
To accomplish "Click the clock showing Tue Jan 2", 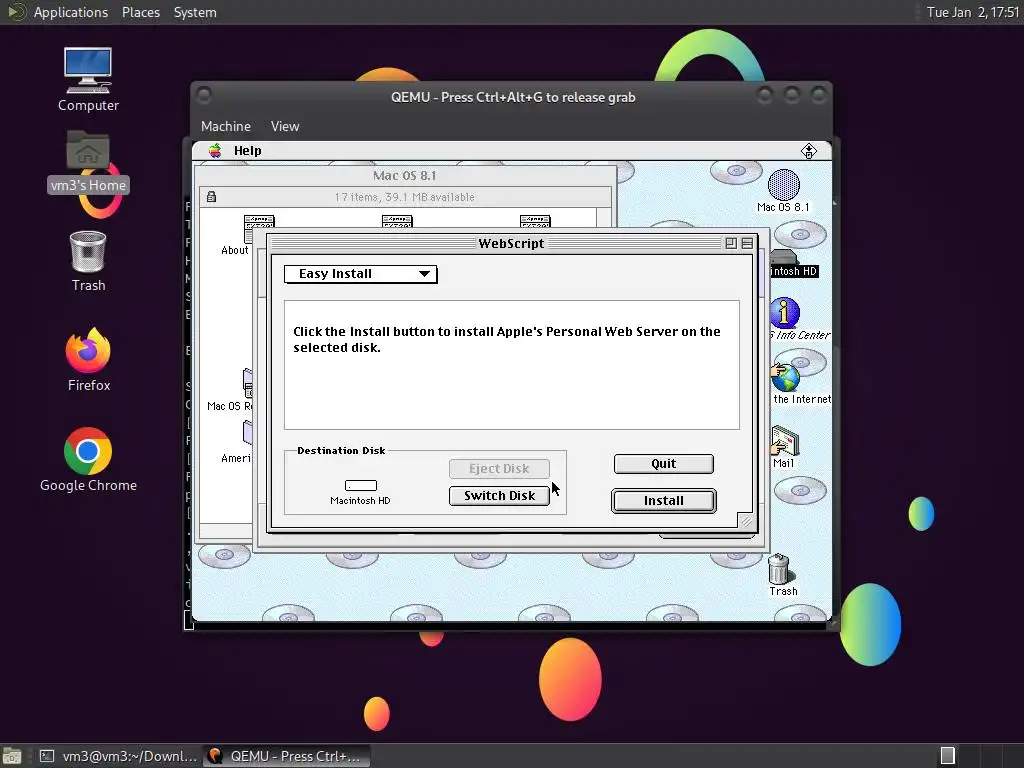I will [x=972, y=12].
